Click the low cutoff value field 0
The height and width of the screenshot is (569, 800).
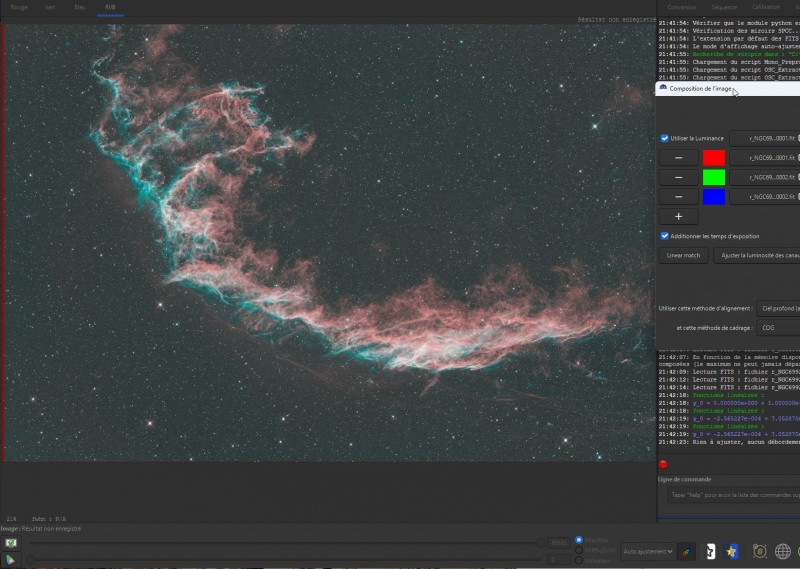click(x=559, y=560)
